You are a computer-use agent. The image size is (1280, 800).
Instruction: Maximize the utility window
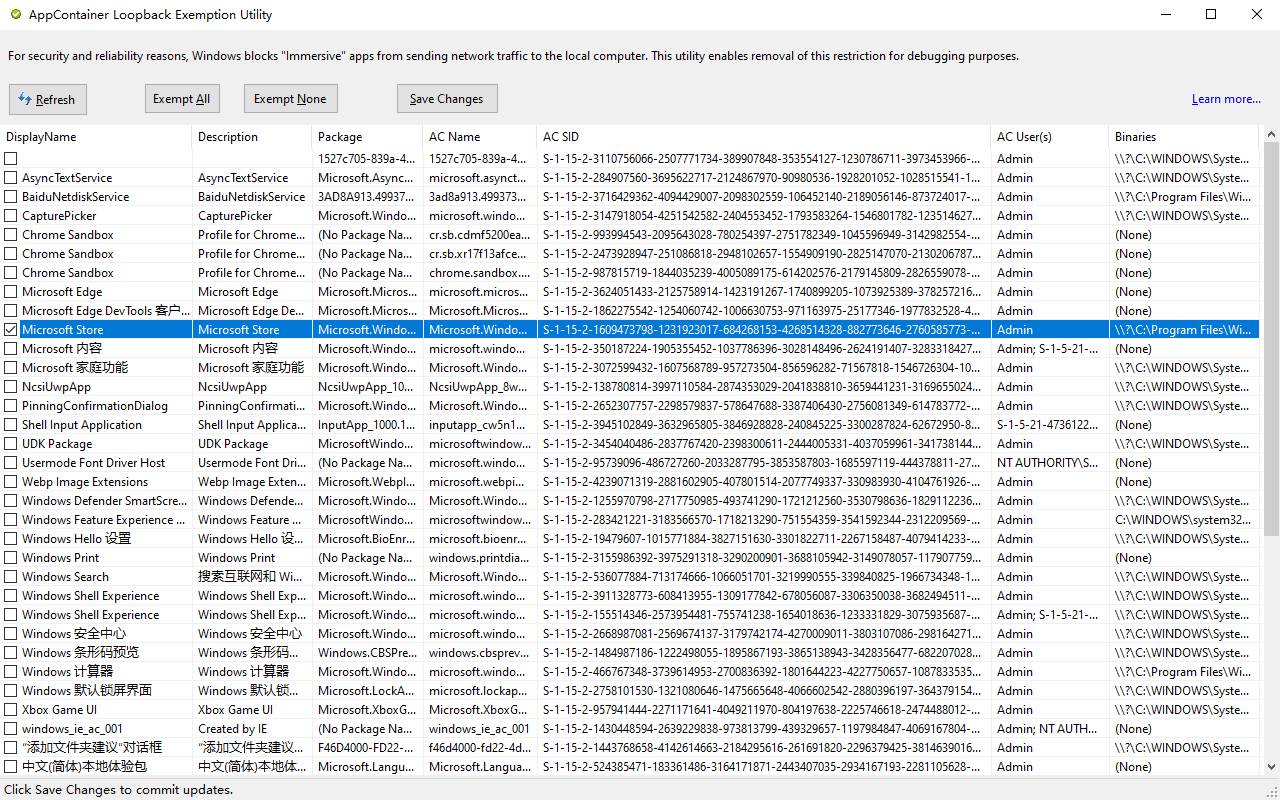click(1211, 14)
